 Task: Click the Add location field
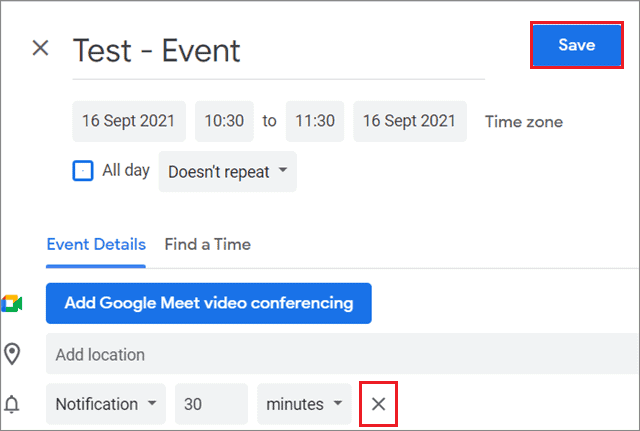point(340,354)
